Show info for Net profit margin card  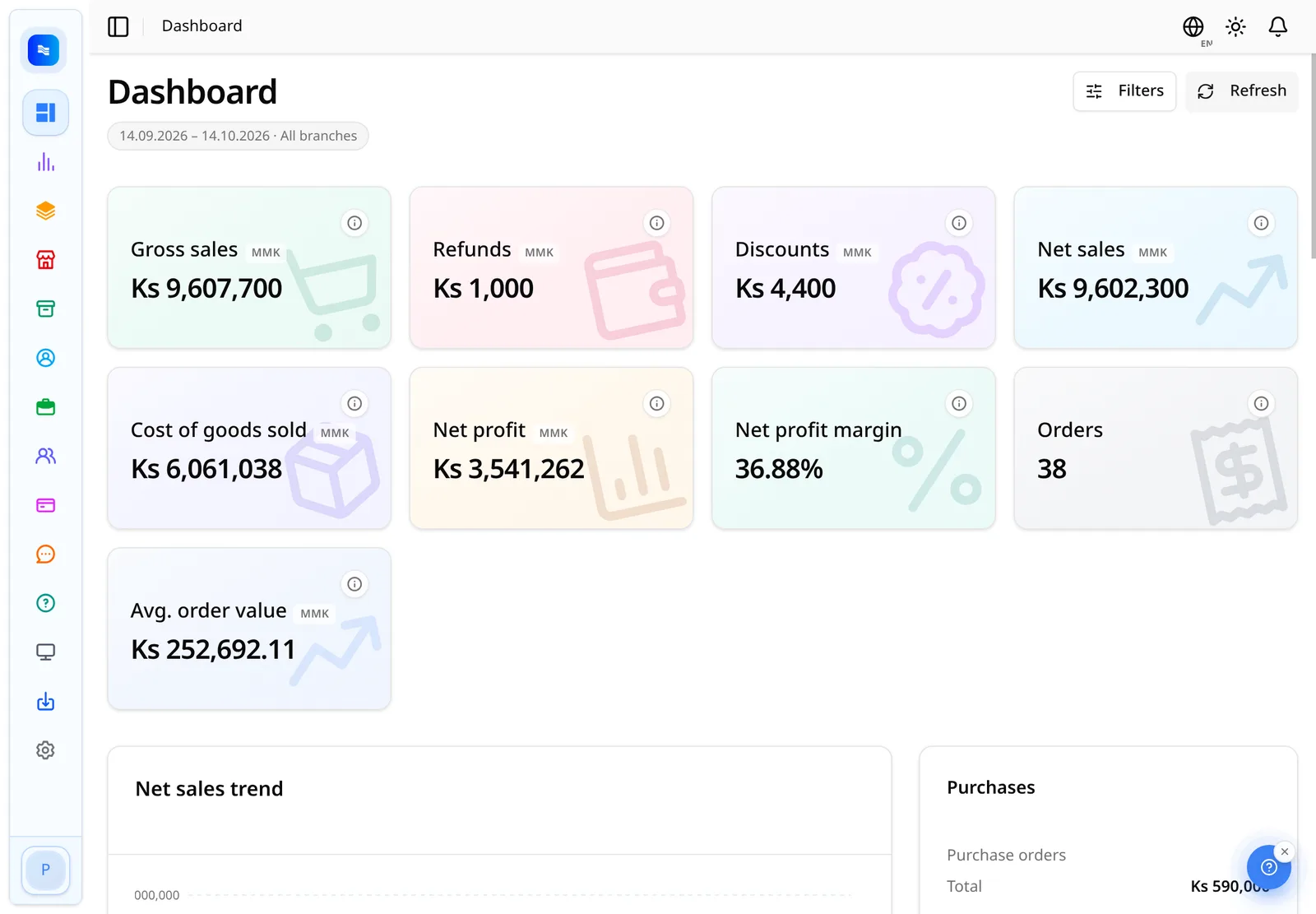point(959,403)
